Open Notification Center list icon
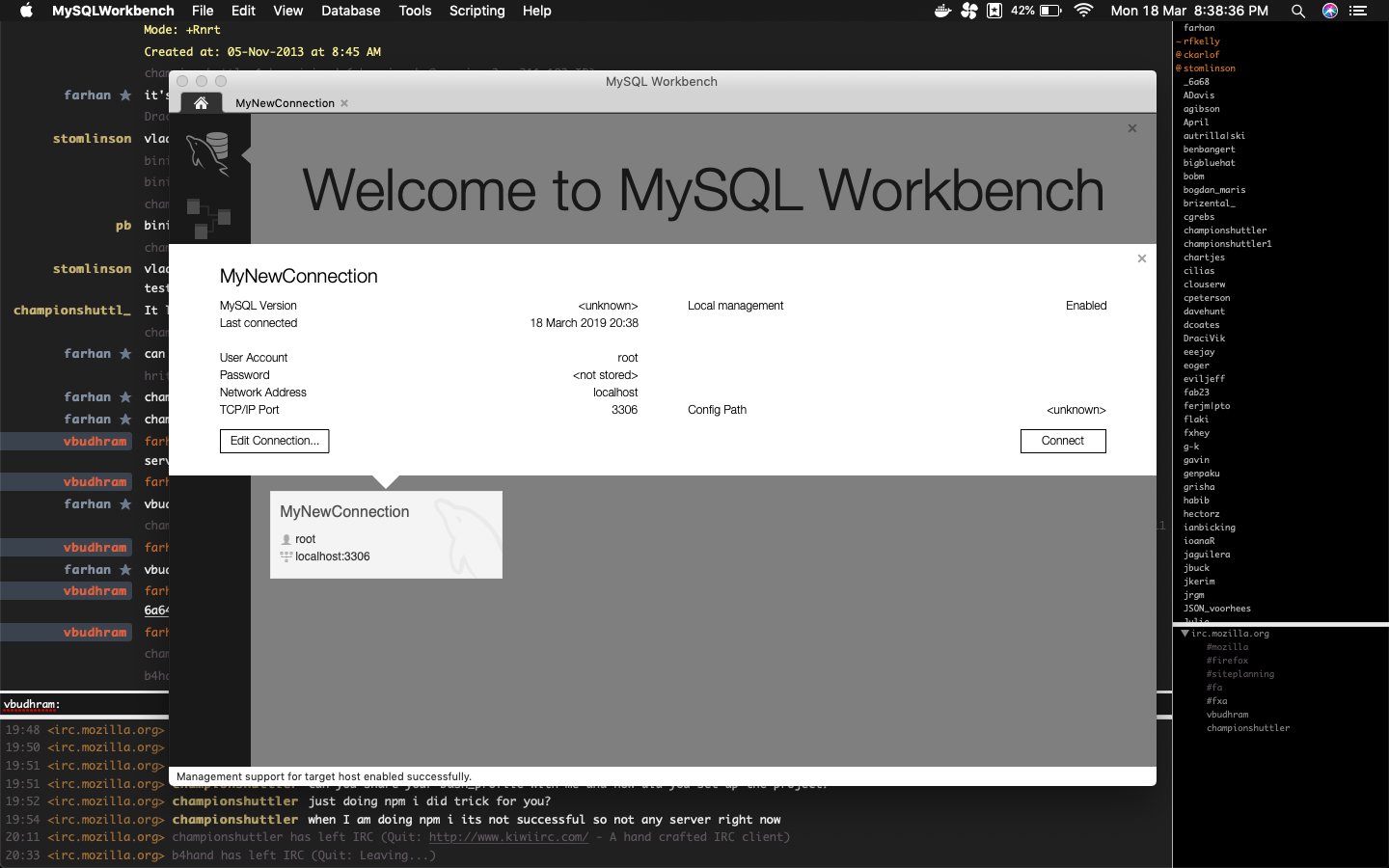1389x868 pixels. (x=1358, y=11)
